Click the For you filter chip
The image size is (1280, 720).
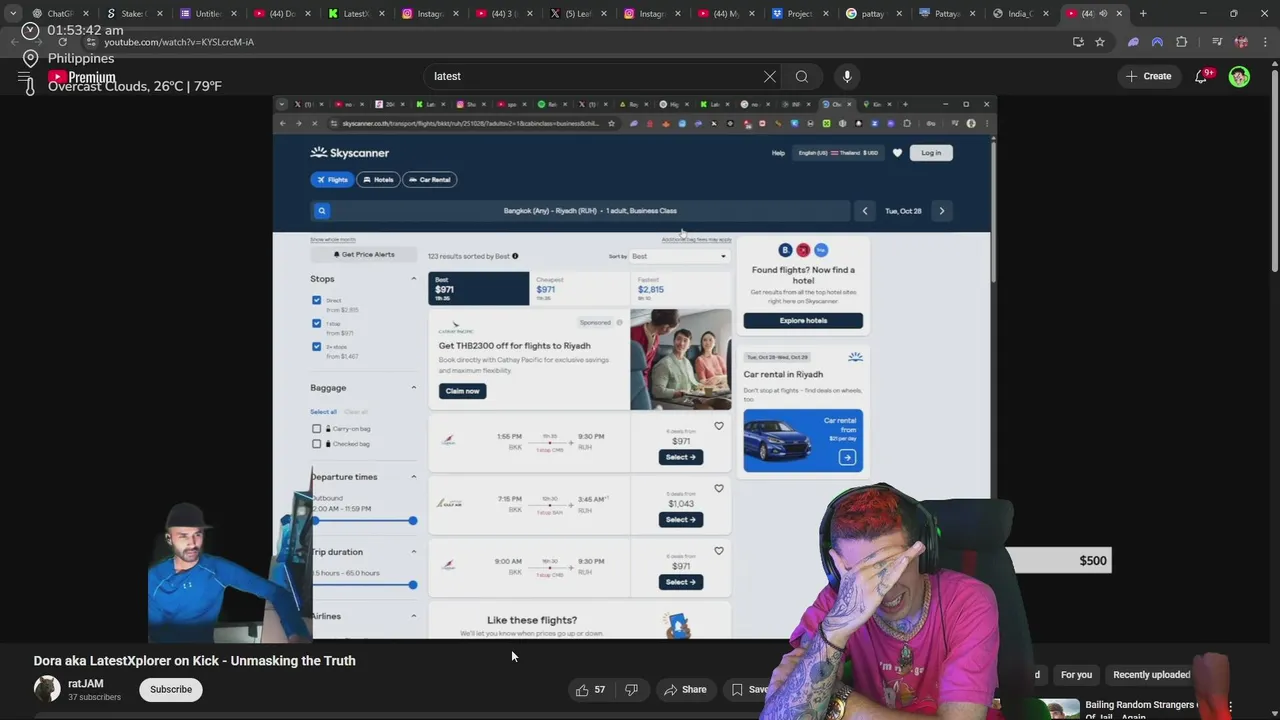[1076, 675]
